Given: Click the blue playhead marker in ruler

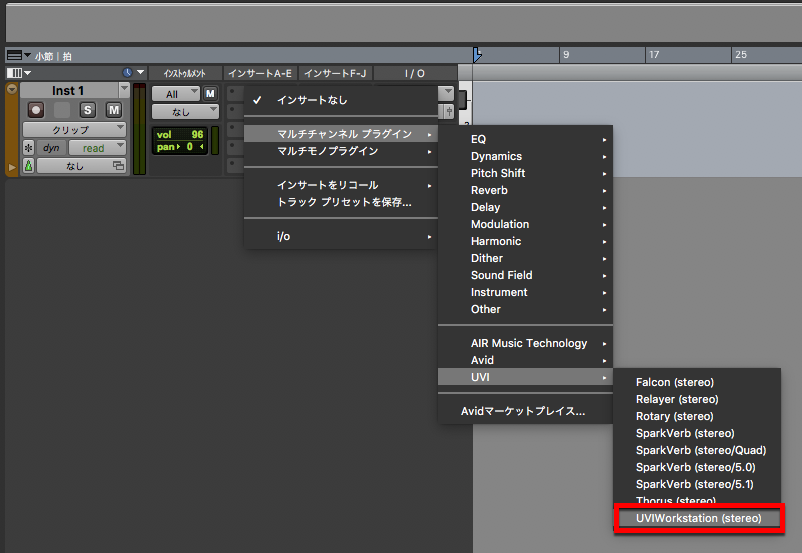Looking at the screenshot, I should click(x=477, y=55).
